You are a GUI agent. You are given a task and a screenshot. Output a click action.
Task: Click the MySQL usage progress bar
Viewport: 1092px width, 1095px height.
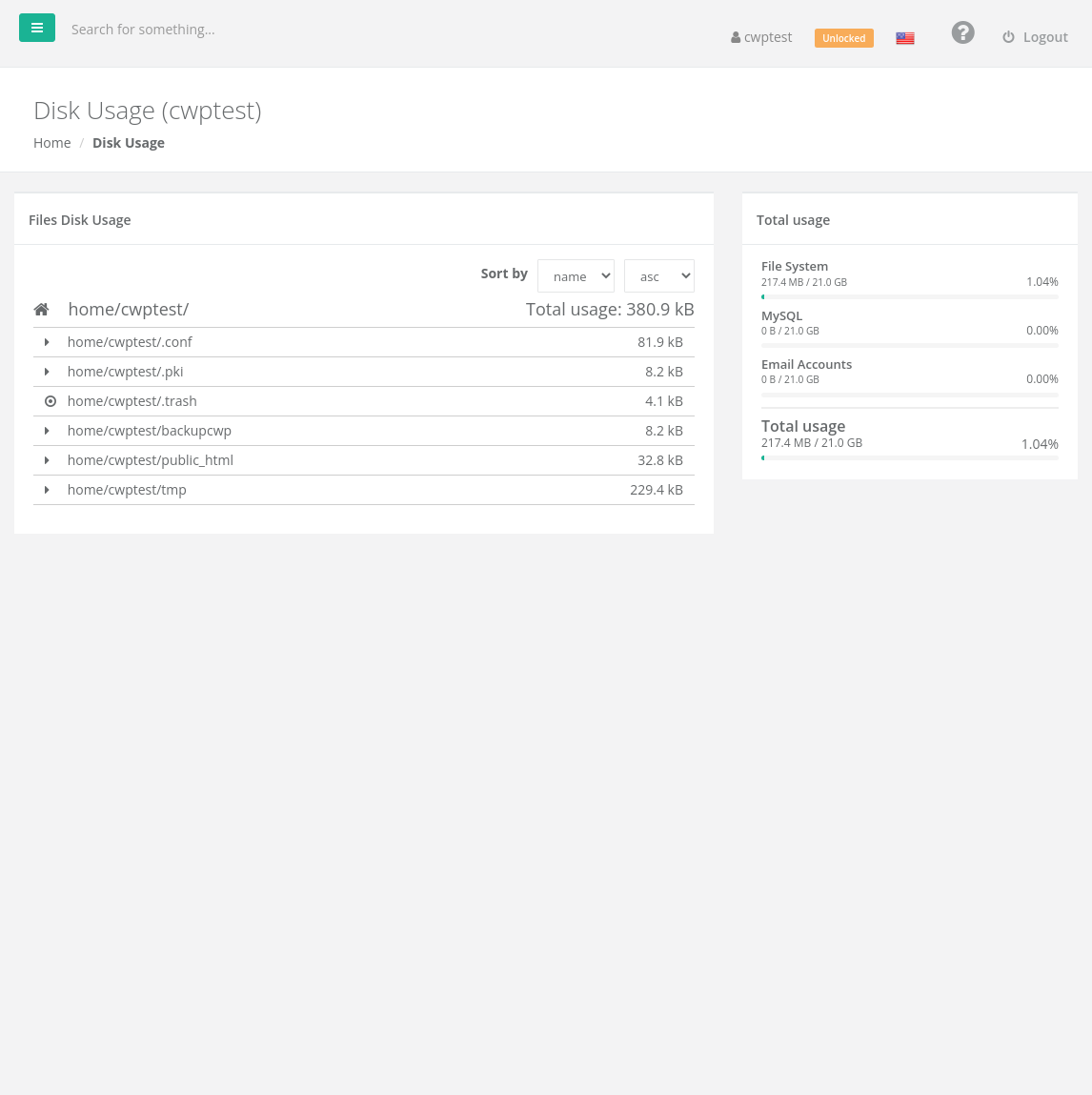(x=910, y=346)
